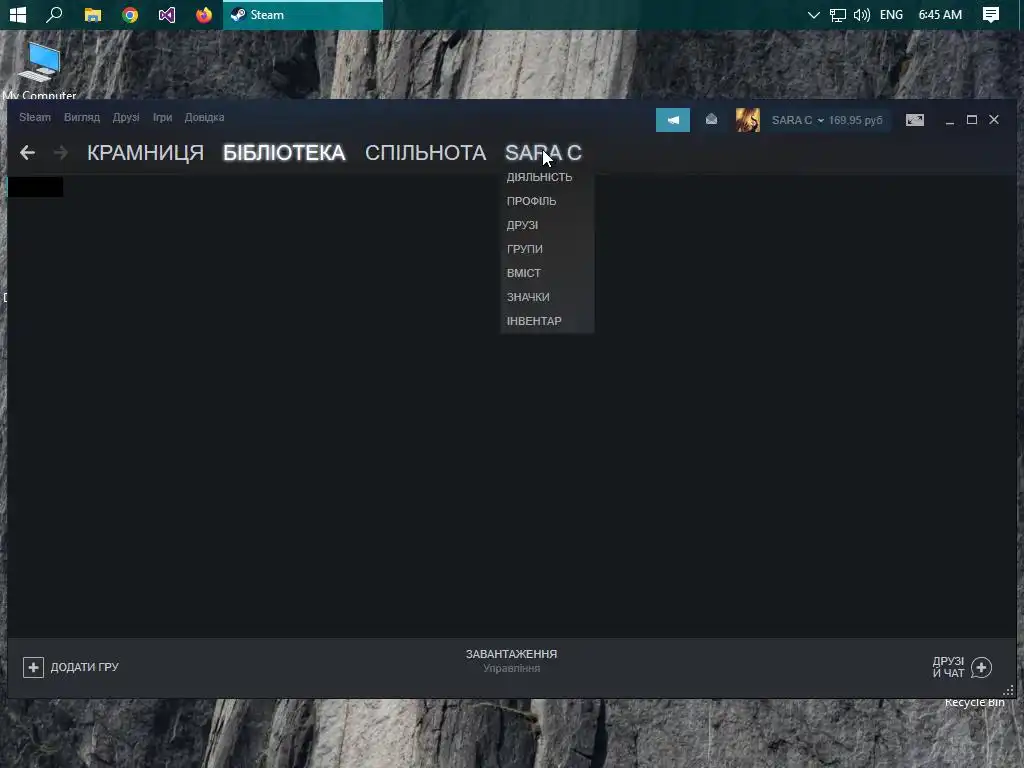Select ГРУПИ from the dropdown menu

pos(524,249)
